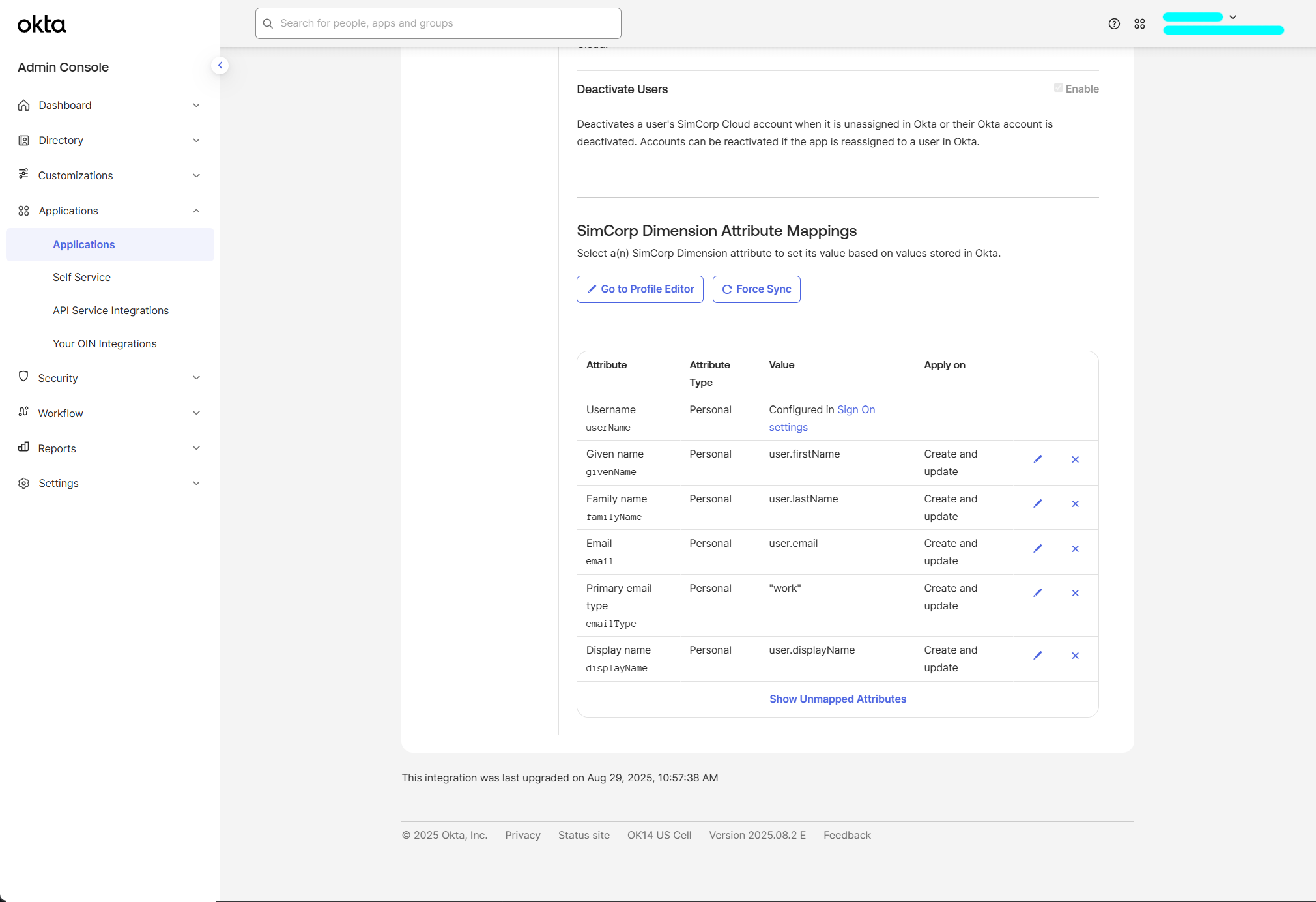This screenshot has height=902, width=1316.
Task: Click Go to Profile Editor button
Action: coord(640,289)
